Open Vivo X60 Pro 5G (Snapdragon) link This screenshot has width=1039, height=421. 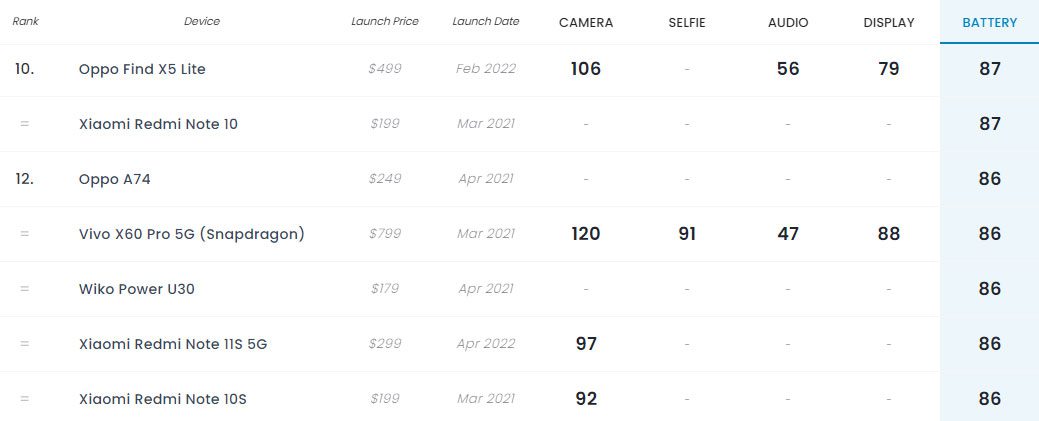[x=191, y=234]
